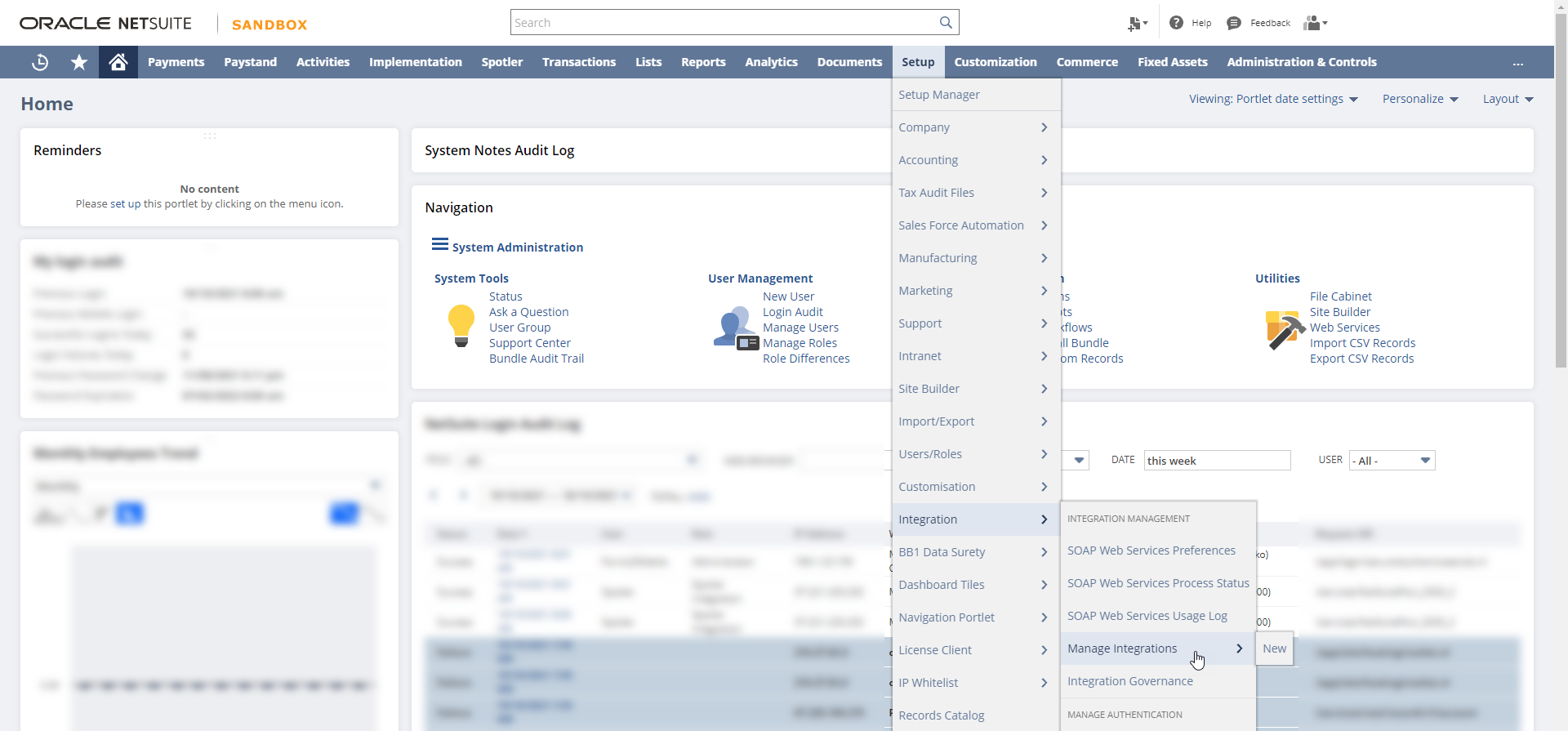Click the Feedback speech bubble icon

click(1234, 23)
